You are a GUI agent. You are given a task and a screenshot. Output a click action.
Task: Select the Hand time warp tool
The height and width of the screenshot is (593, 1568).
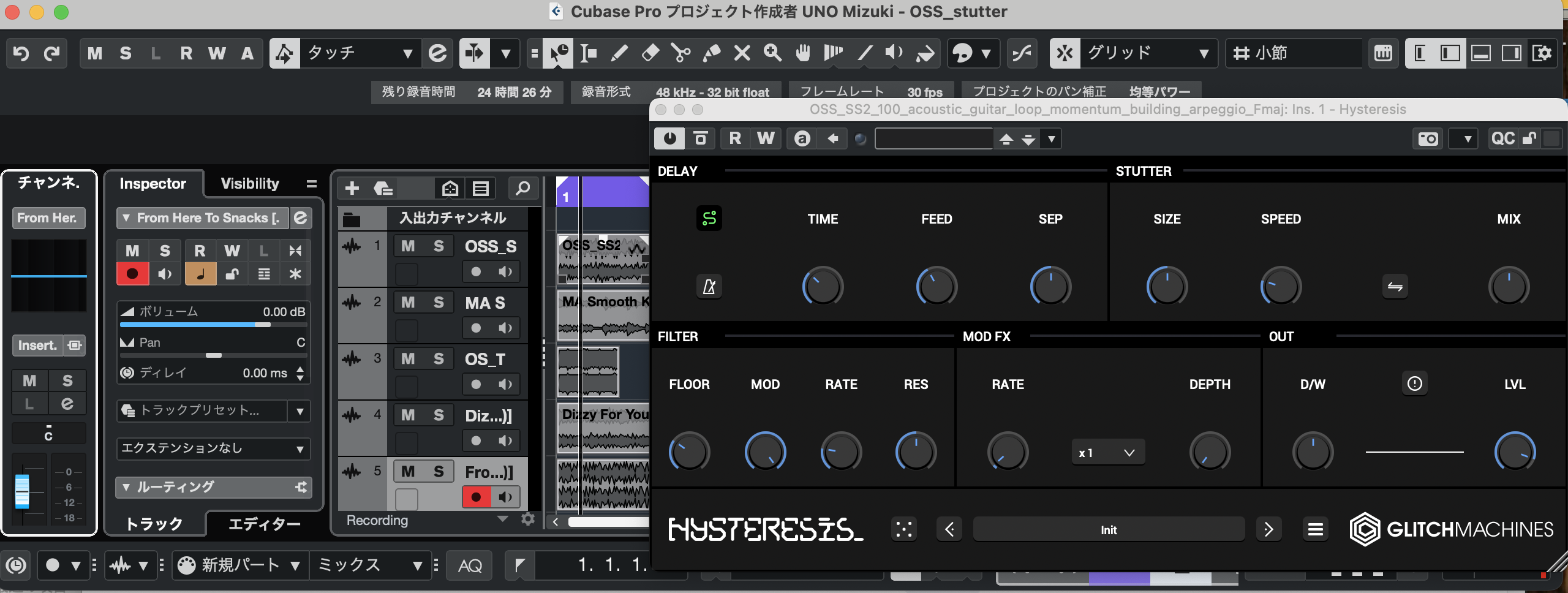tap(803, 53)
